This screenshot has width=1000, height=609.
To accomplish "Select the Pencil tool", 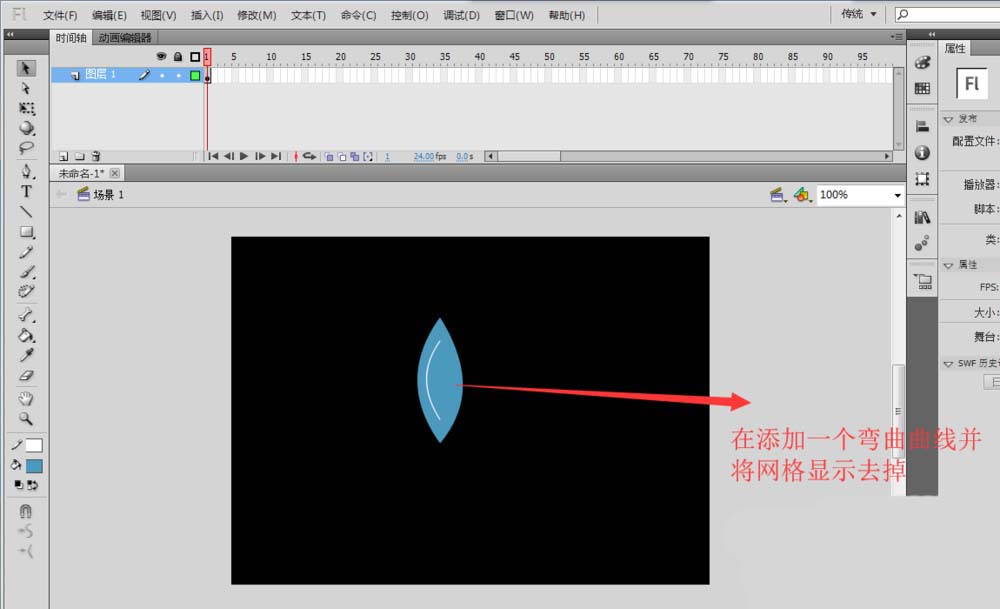I will (26, 253).
